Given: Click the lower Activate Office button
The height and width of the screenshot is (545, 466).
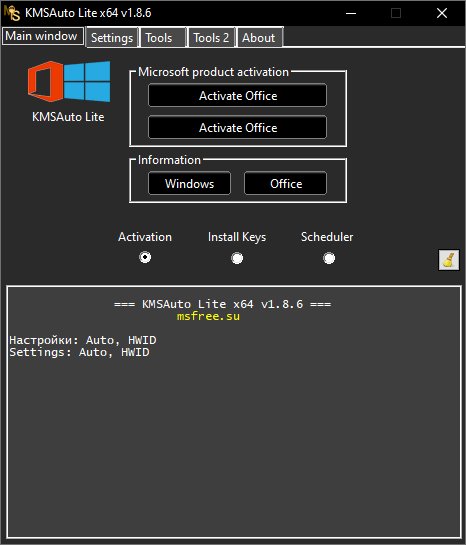Looking at the screenshot, I should [237, 128].
